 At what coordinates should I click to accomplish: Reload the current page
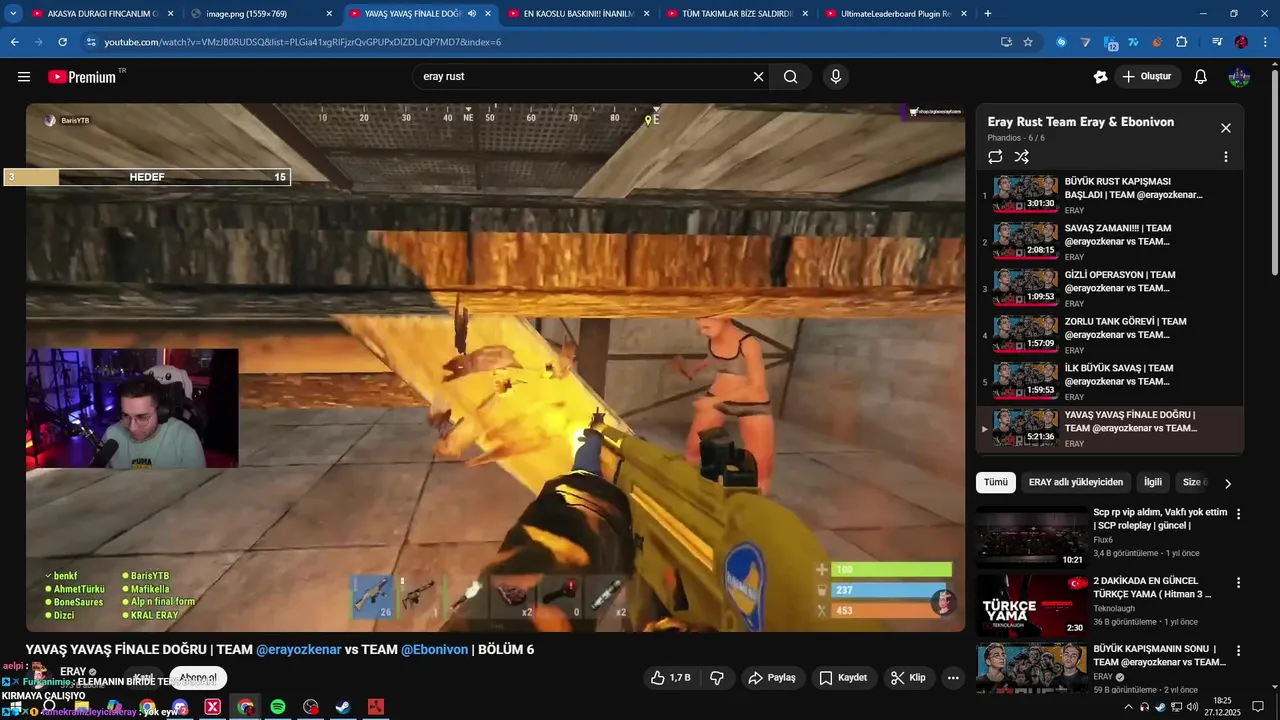62,42
